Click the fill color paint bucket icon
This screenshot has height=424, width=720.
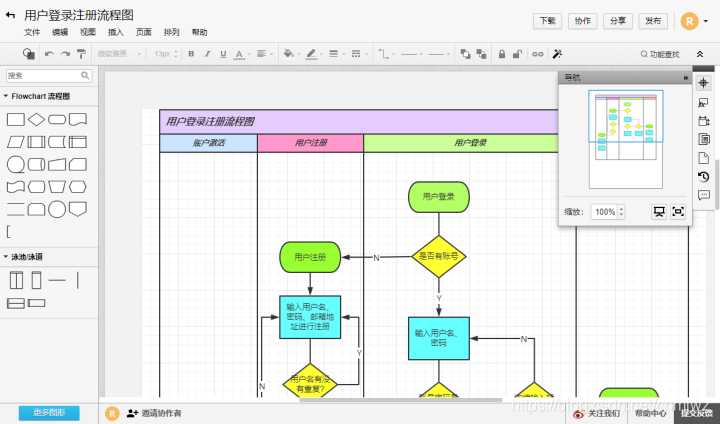click(x=289, y=54)
